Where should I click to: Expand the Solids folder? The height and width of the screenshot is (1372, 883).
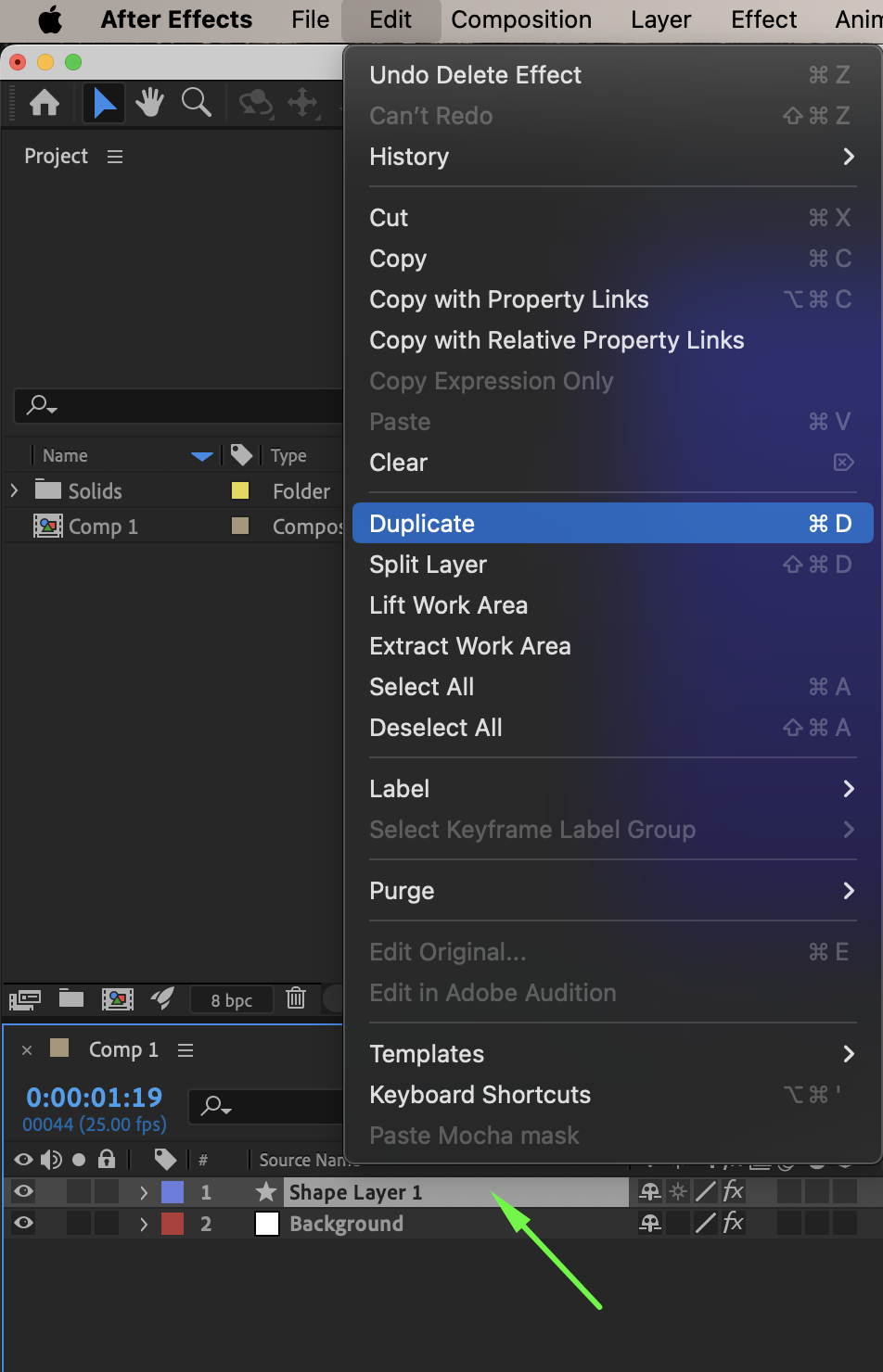pyautogui.click(x=14, y=490)
